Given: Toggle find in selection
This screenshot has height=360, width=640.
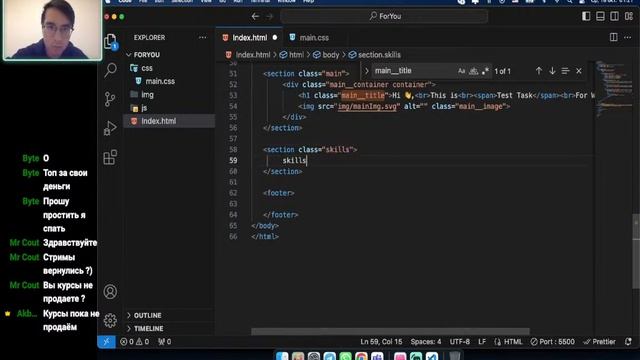Looking at the screenshot, I should (565, 71).
